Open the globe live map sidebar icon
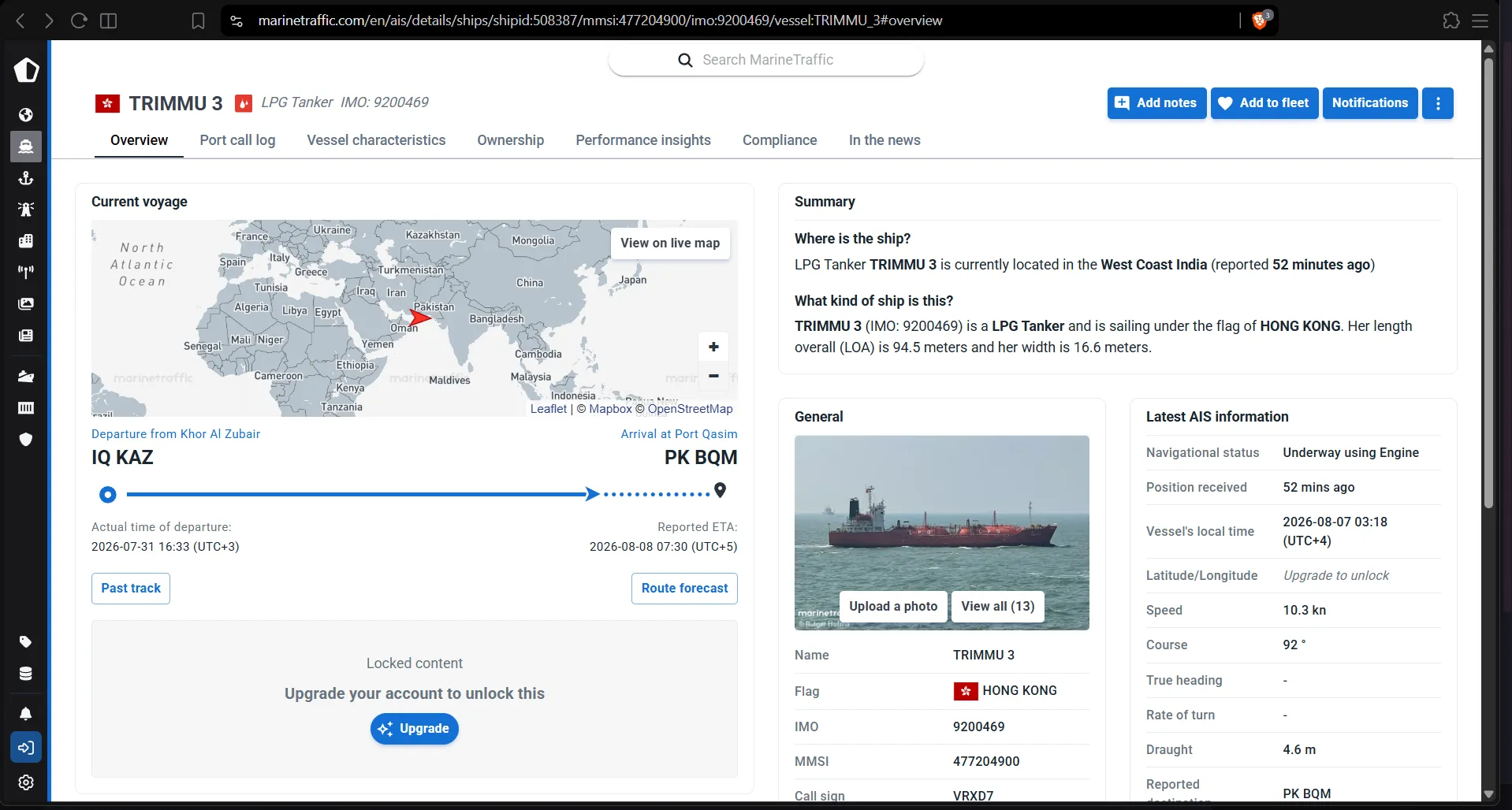This screenshot has width=1512, height=810. click(26, 115)
